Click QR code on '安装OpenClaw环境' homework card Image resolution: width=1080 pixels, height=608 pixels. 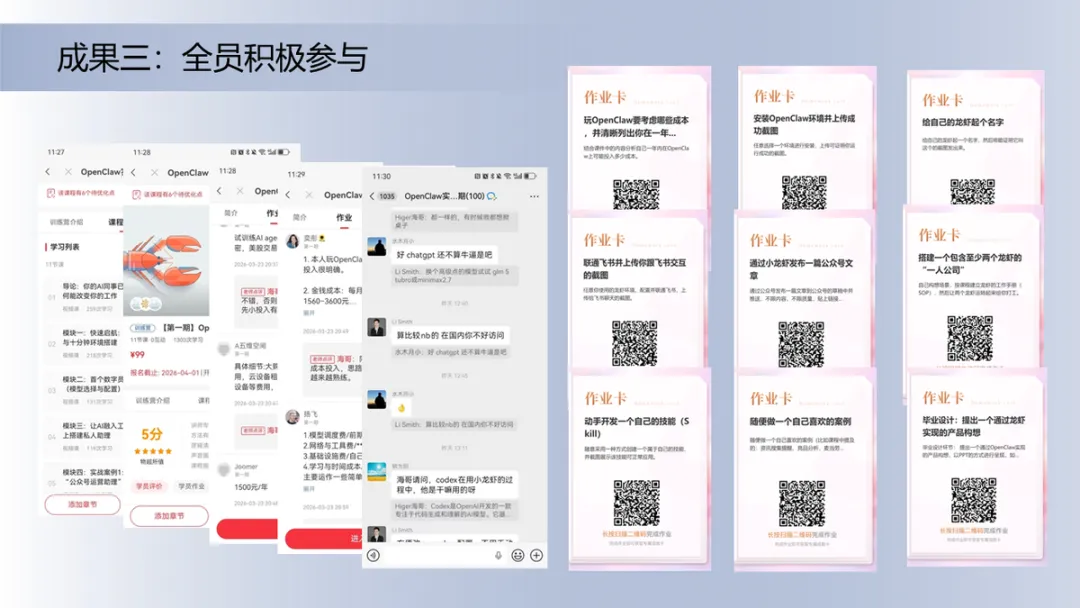point(804,192)
